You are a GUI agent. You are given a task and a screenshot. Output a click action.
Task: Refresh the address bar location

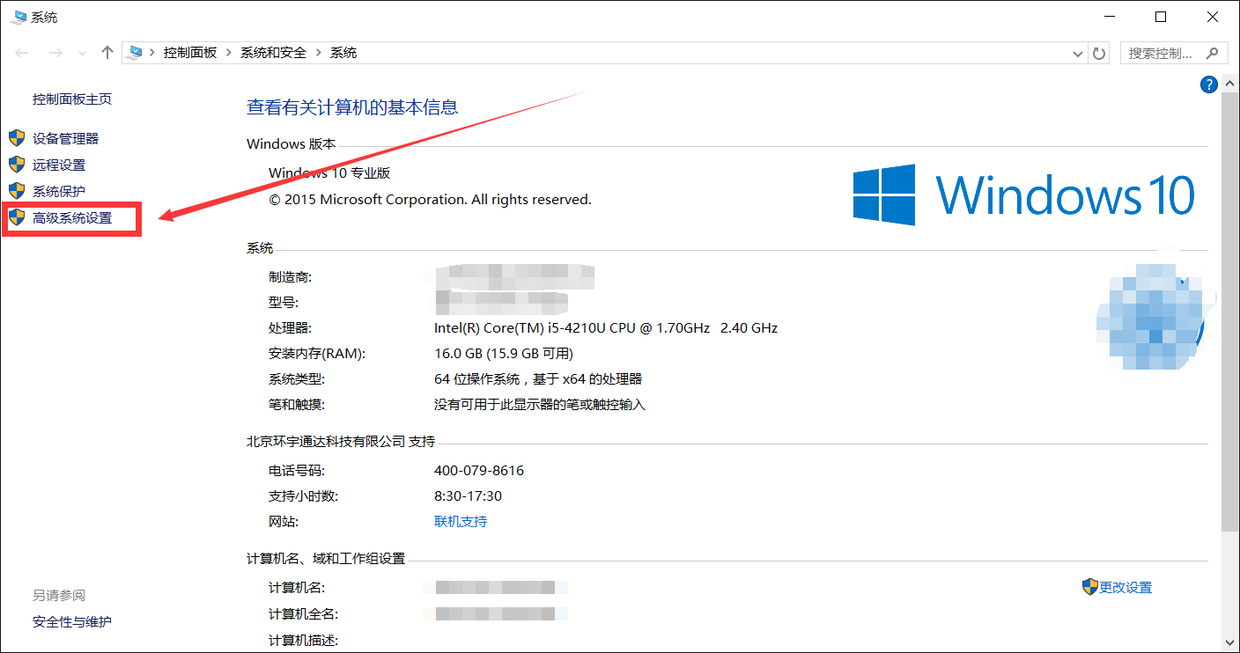1100,53
